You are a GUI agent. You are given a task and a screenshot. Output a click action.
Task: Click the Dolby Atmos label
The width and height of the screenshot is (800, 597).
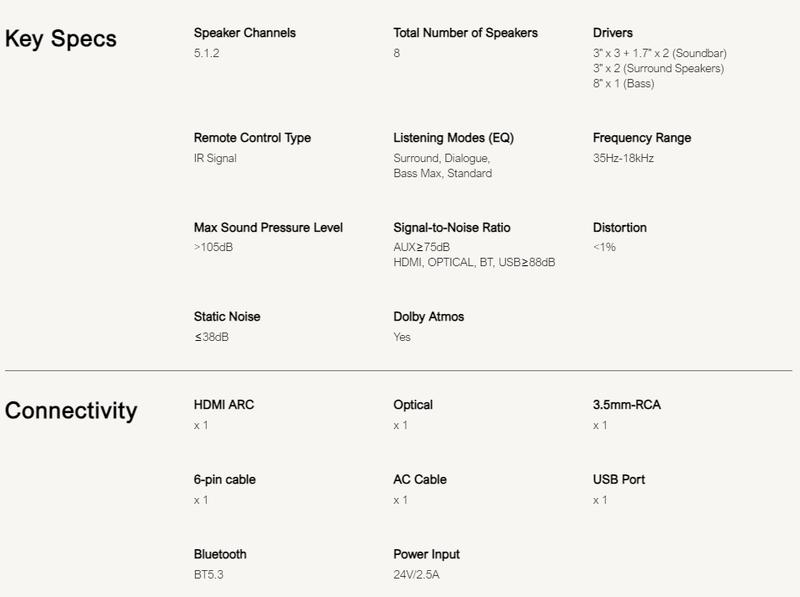[x=428, y=317]
